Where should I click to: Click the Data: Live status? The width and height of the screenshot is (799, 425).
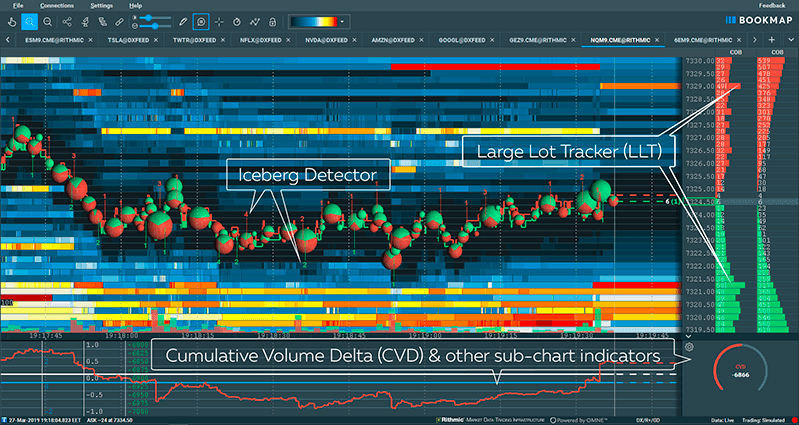[724, 419]
